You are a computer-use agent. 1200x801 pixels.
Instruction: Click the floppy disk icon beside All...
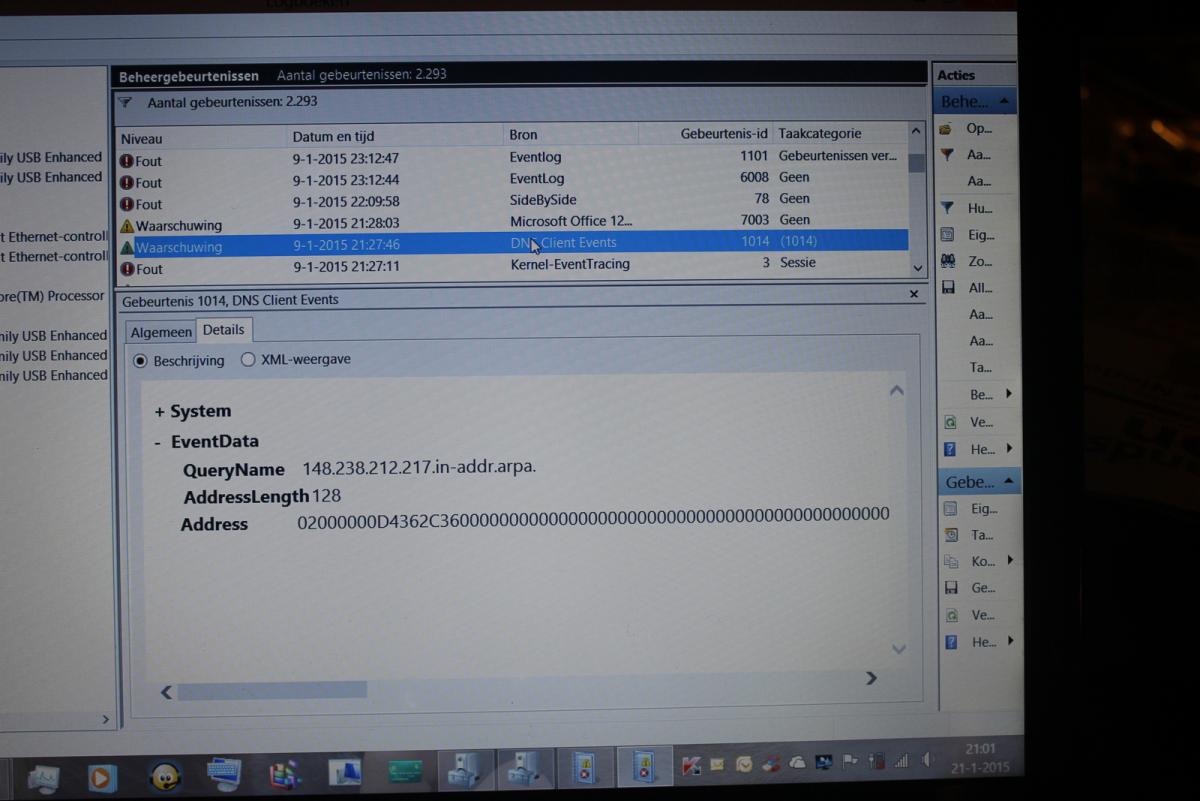coord(947,288)
